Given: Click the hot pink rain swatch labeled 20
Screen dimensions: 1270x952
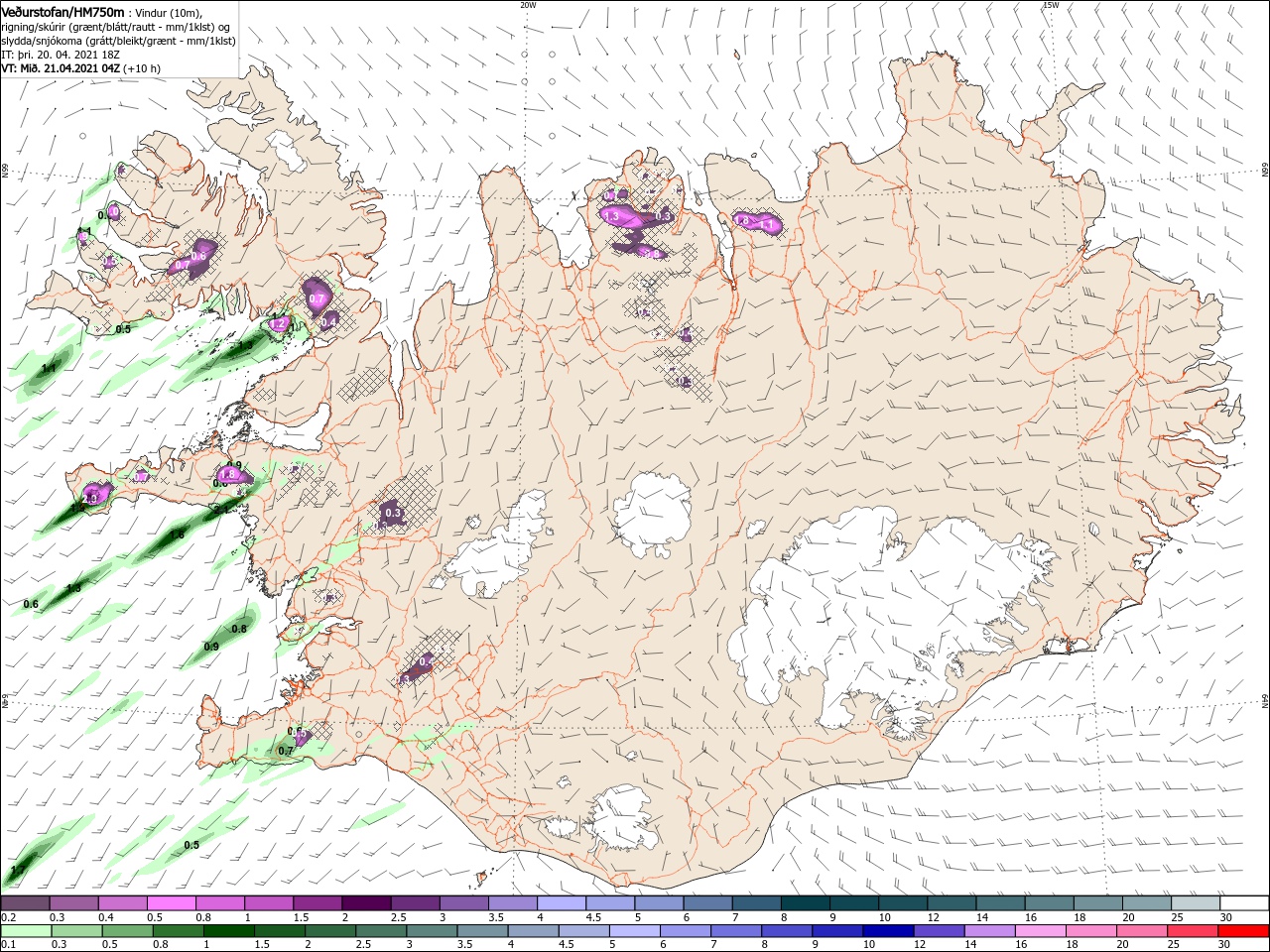Looking at the screenshot, I should [x=1142, y=930].
